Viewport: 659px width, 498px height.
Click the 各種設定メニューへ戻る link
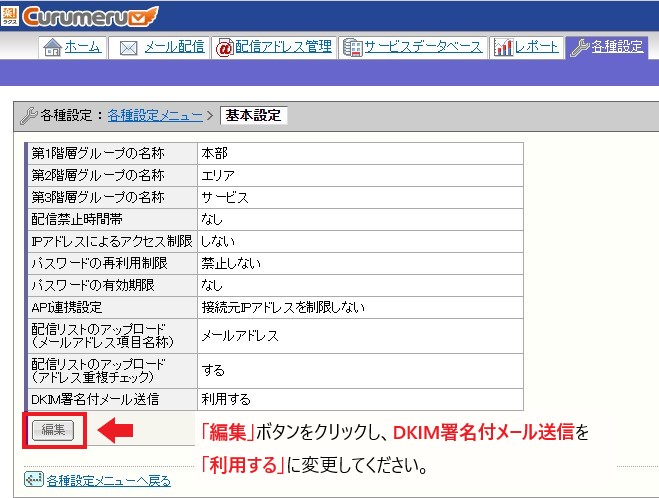[109, 481]
